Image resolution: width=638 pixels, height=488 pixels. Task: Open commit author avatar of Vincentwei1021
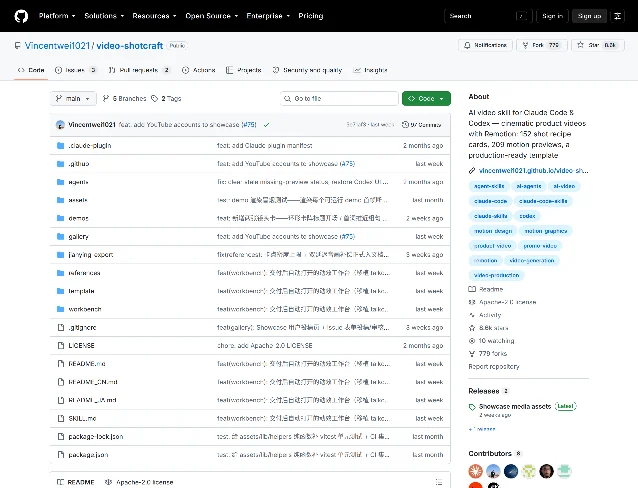point(60,125)
